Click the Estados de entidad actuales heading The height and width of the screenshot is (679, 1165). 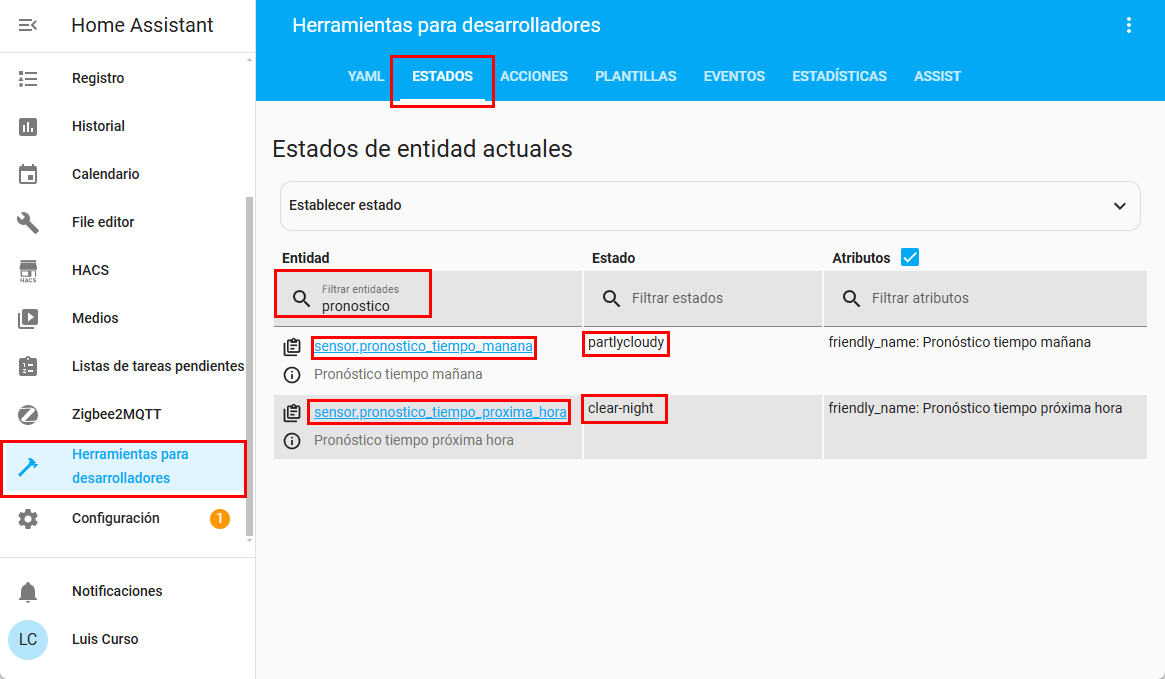[422, 149]
